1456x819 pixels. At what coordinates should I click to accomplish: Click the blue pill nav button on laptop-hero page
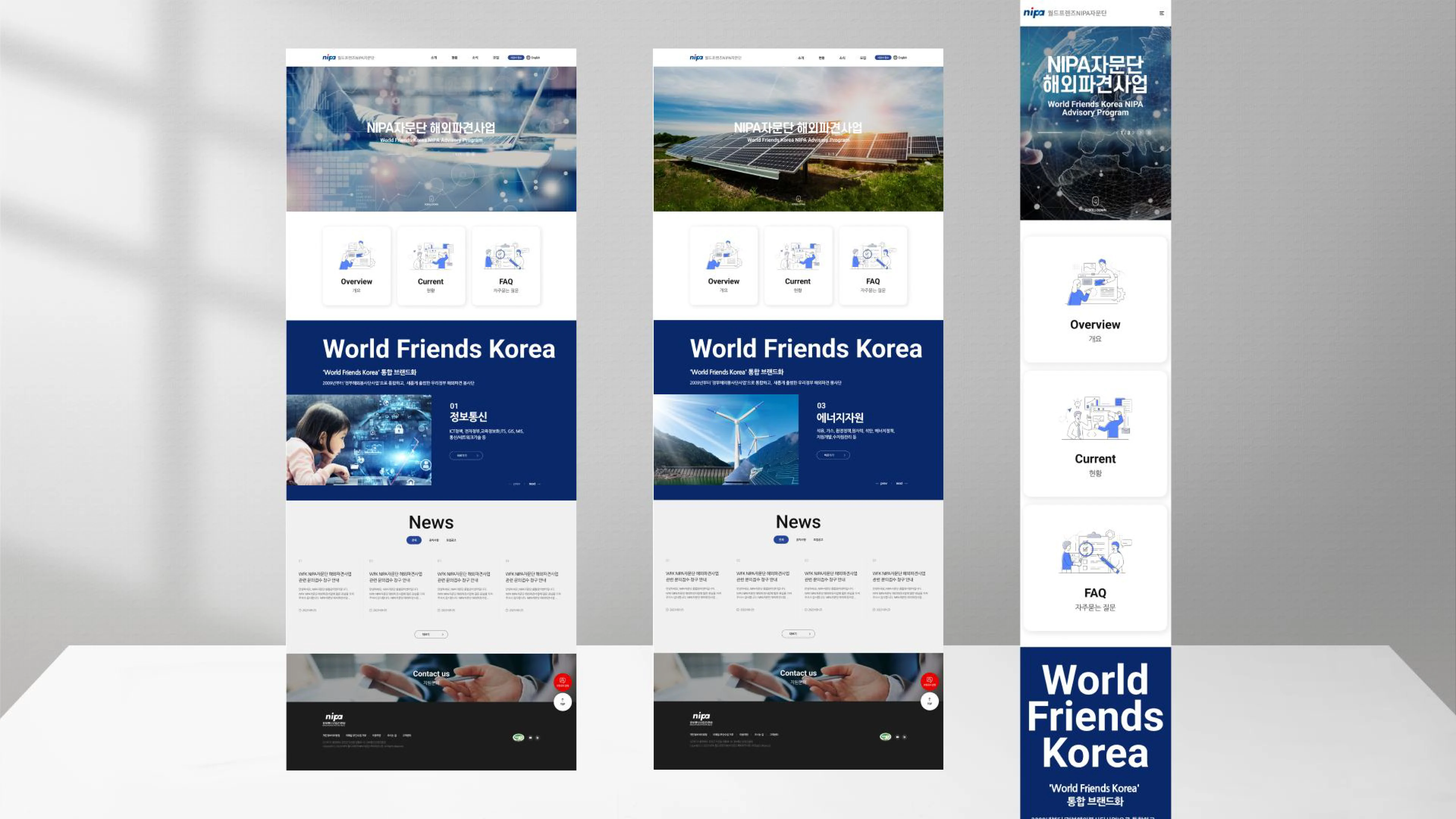click(516, 58)
